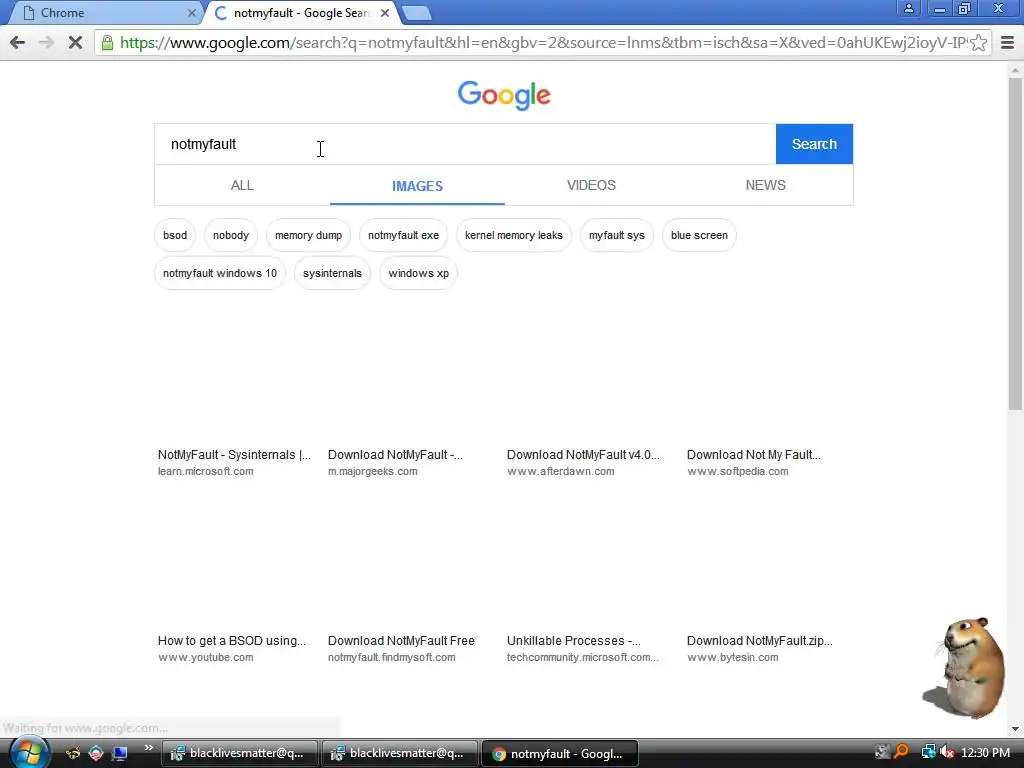Click the notmyfault Chrome taskbar button
The width and height of the screenshot is (1024, 768).
(559, 754)
